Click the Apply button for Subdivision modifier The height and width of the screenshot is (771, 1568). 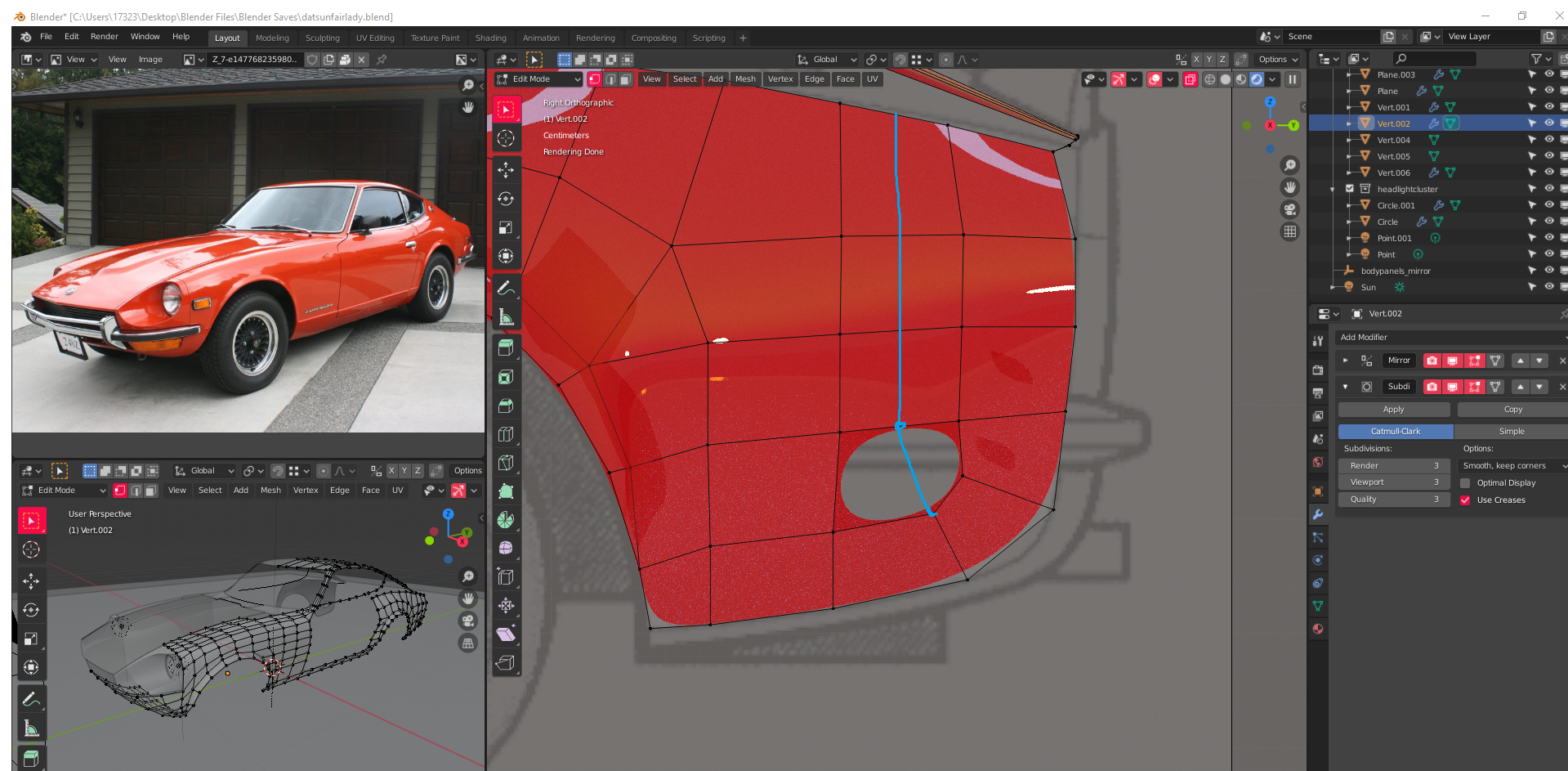coord(1393,410)
